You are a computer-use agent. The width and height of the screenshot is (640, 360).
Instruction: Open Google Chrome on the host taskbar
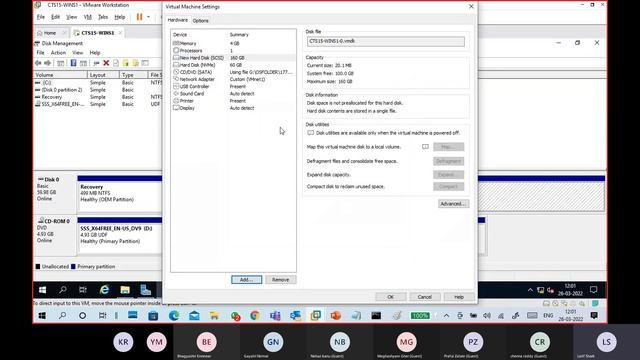coord(255,316)
